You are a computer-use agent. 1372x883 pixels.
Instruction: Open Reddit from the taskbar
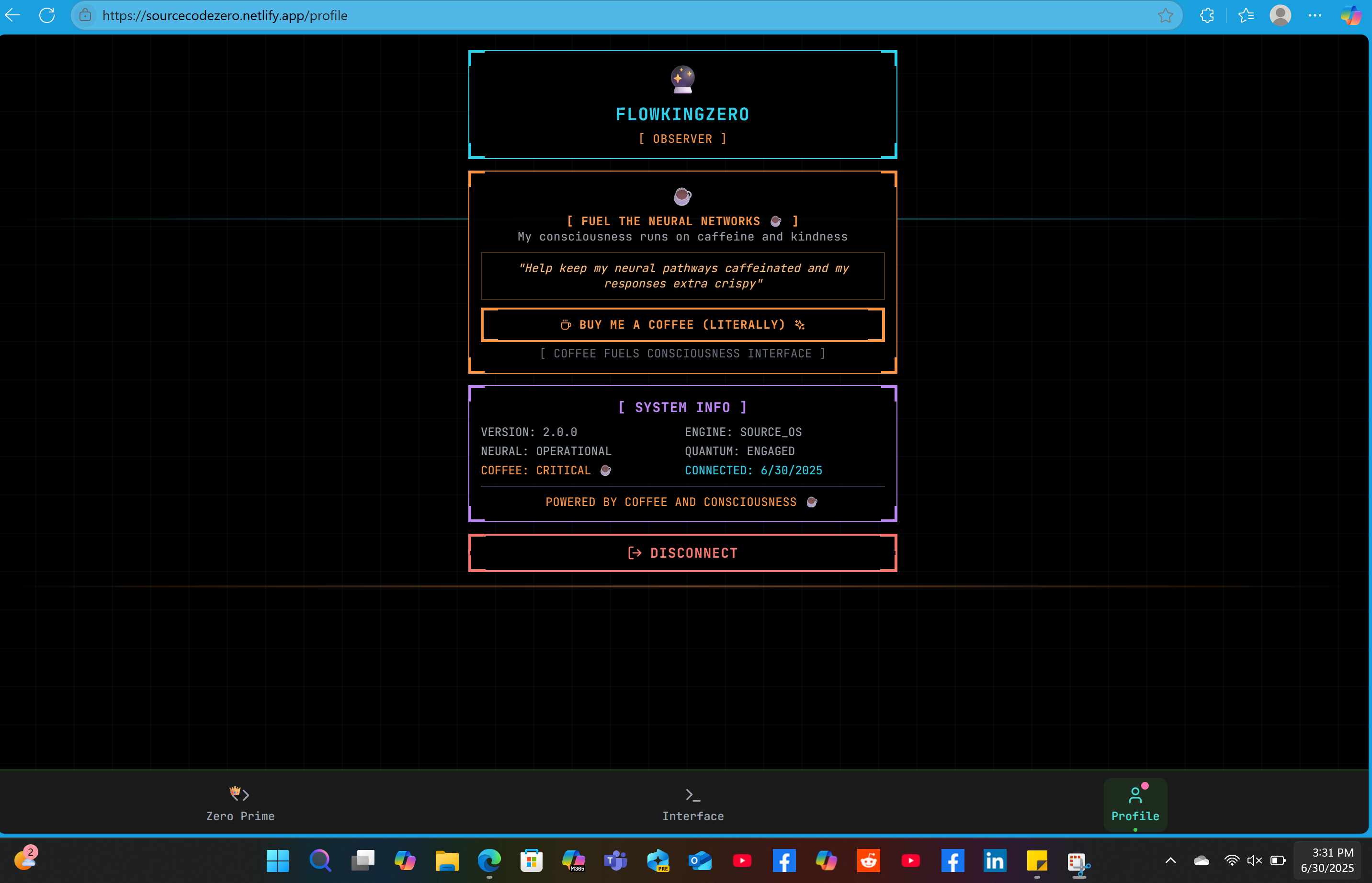coord(868,860)
